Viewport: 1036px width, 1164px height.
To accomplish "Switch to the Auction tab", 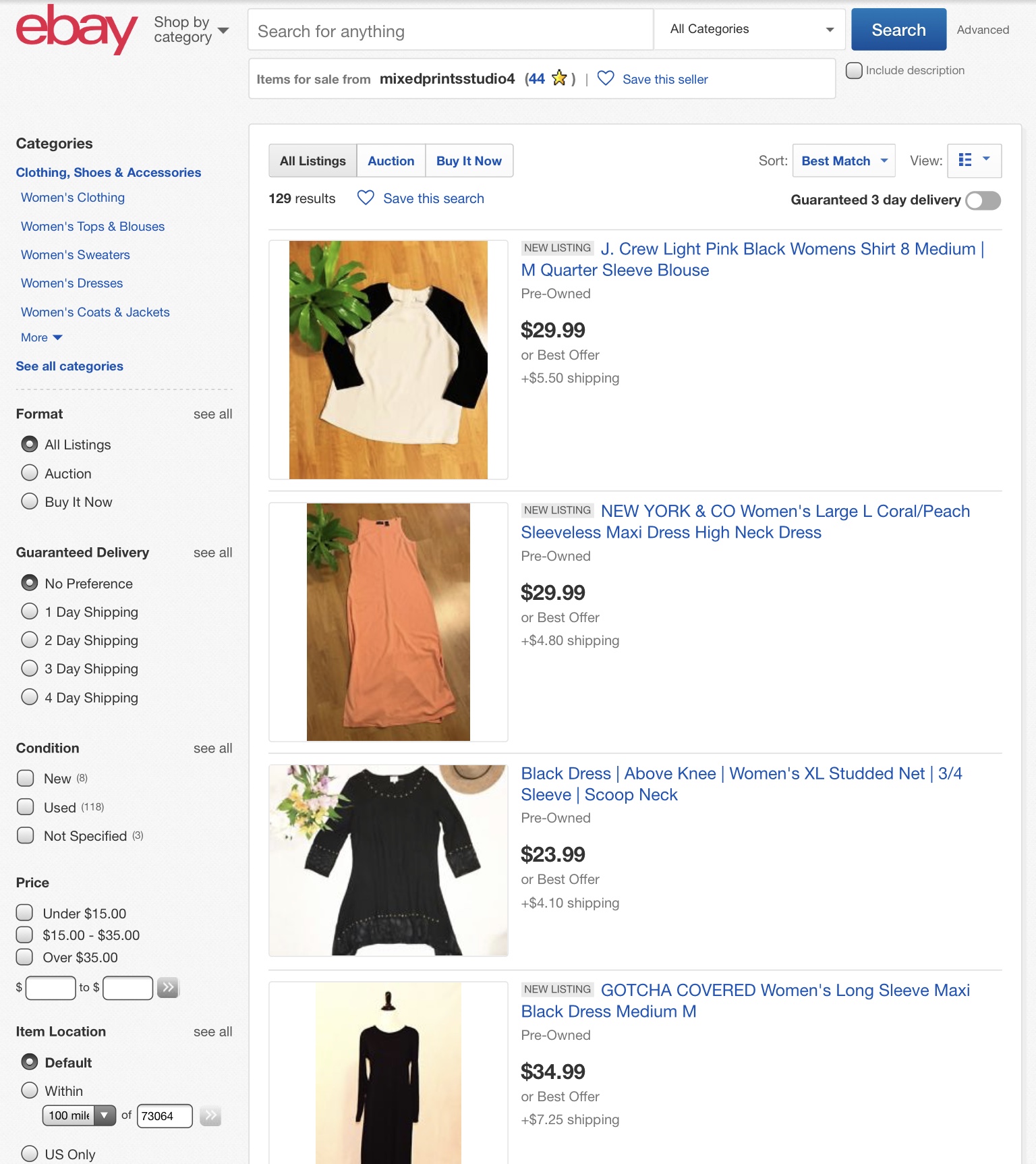I will click(391, 161).
